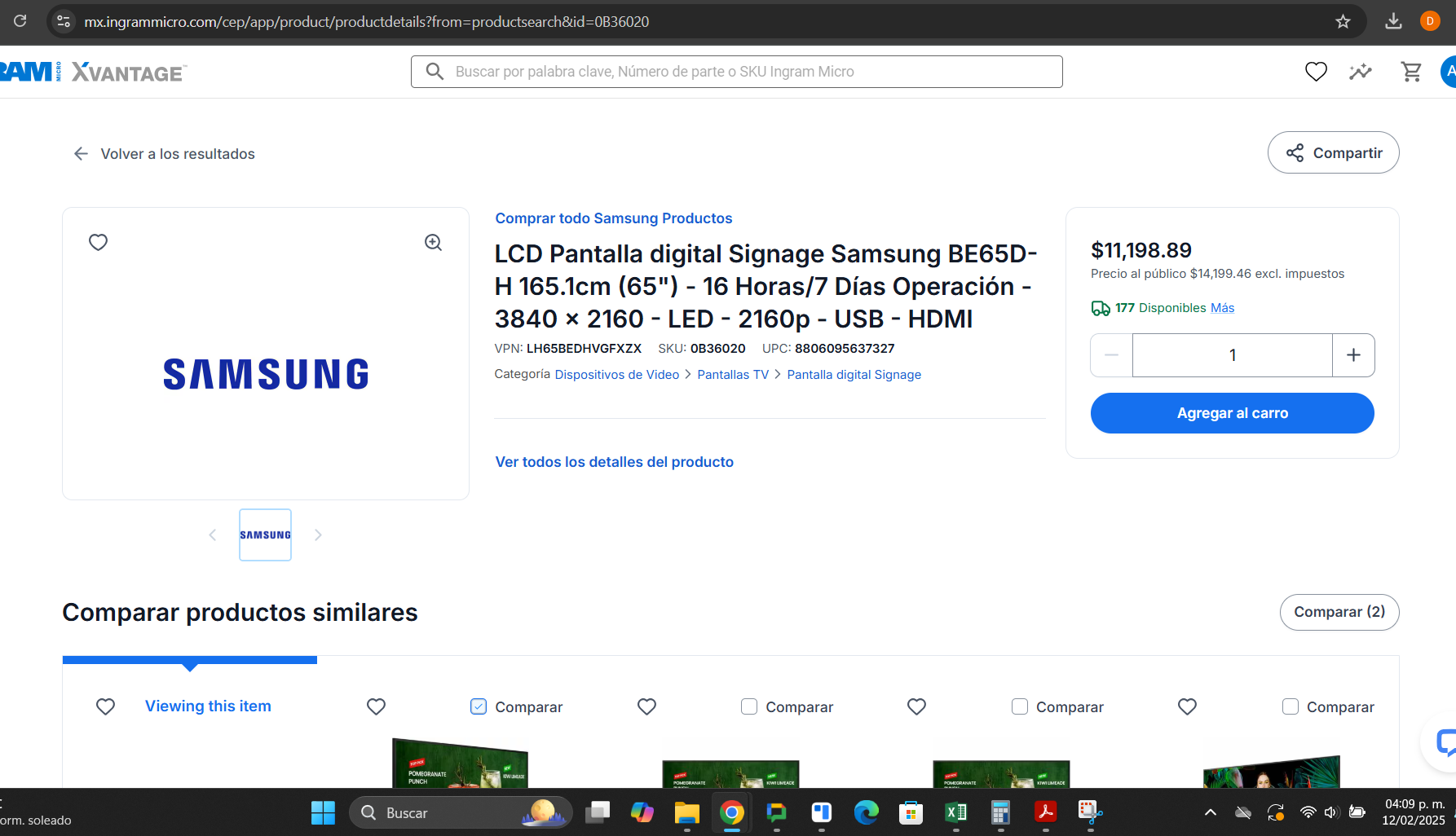Increase quantity with the plus button
Image resolution: width=1456 pixels, height=836 pixels.
(x=1353, y=355)
